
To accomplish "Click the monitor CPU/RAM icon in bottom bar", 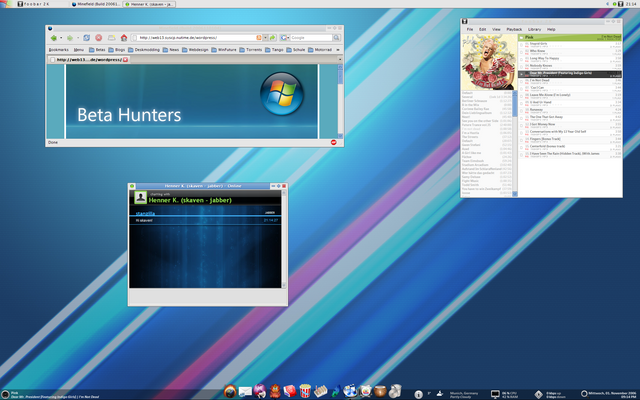I will pyautogui.click(x=495, y=394).
